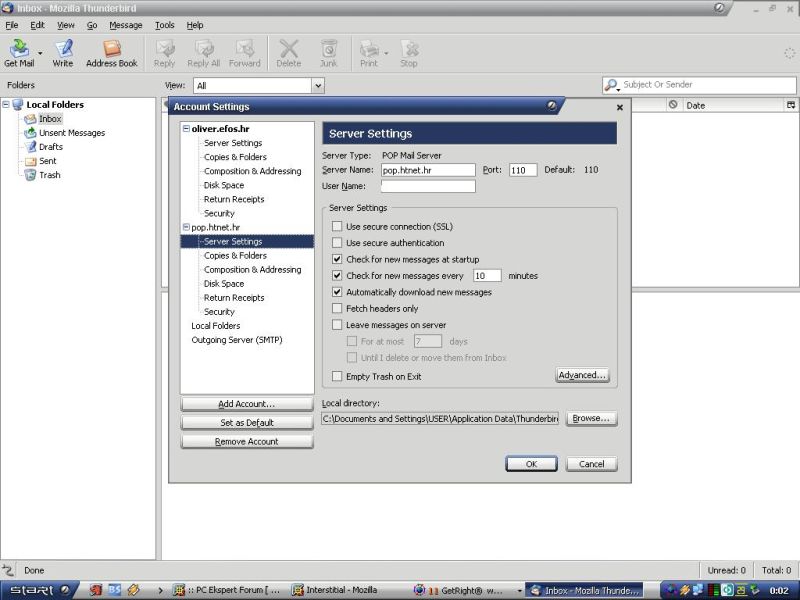Toggle Leave messages on server checkbox

click(337, 325)
